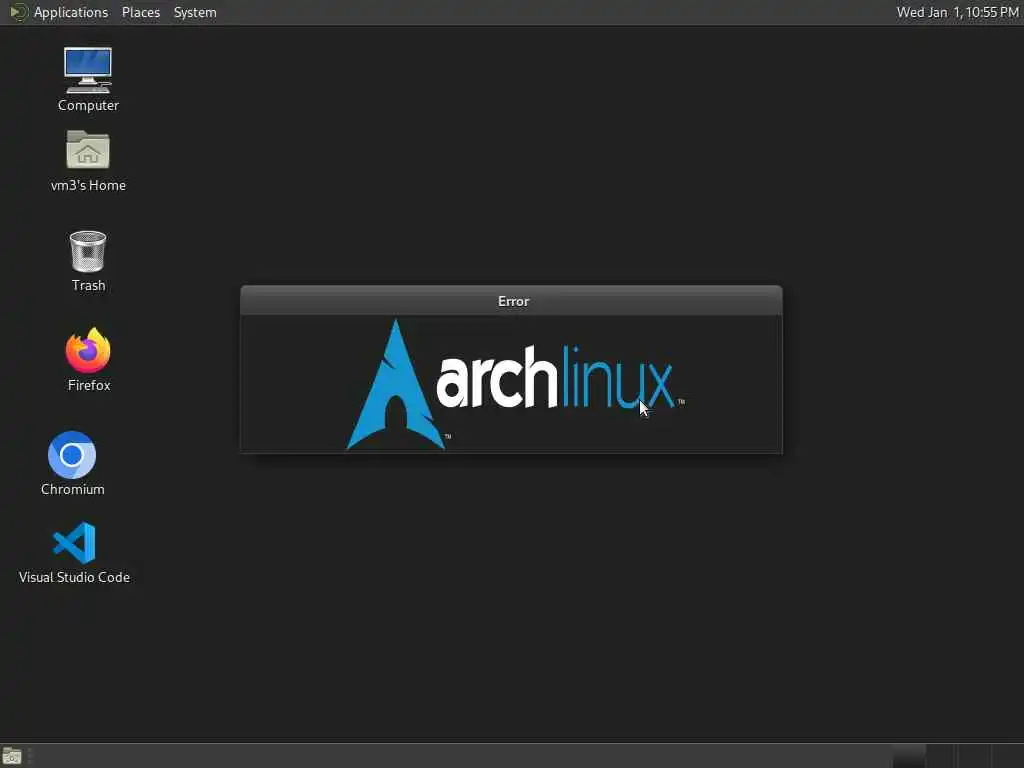Viewport: 1024px width, 768px height.
Task: Click the "vm3's Home" label text
Action: point(88,185)
